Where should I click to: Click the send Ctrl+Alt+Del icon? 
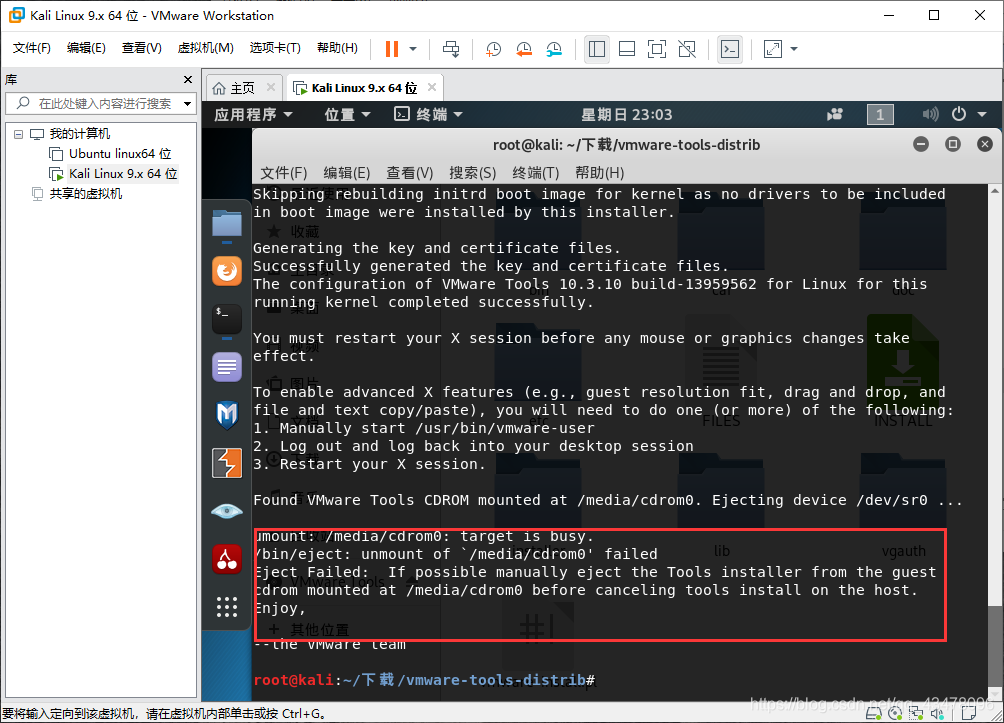[451, 49]
